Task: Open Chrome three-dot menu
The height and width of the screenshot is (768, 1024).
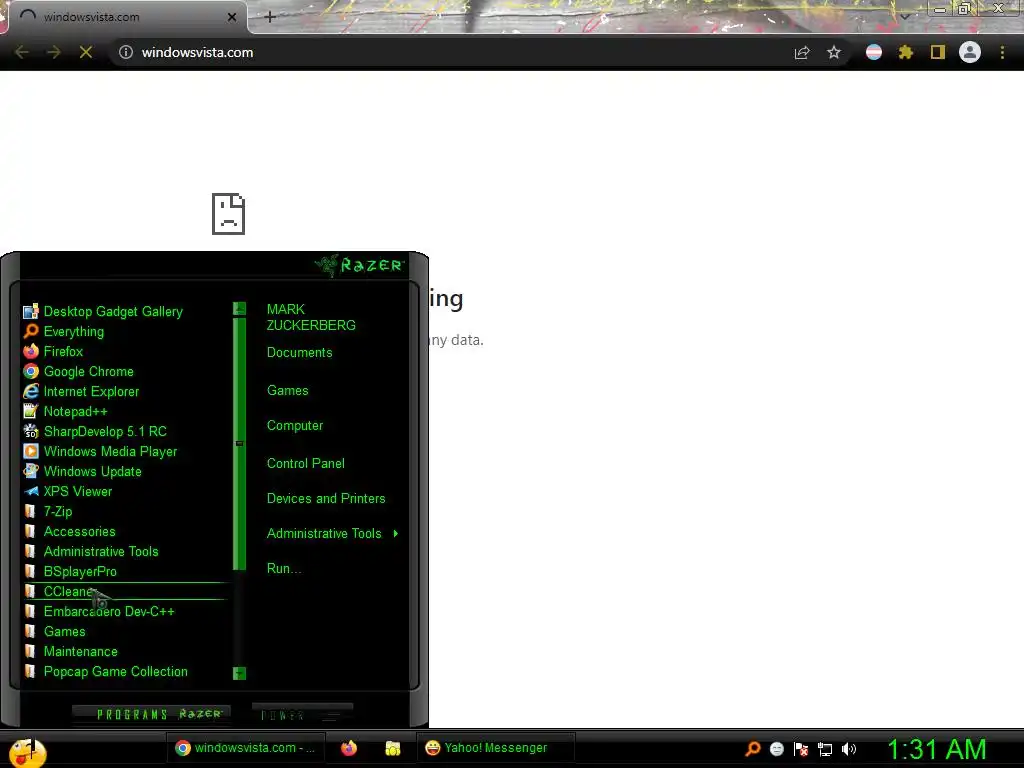Action: point(1002,52)
